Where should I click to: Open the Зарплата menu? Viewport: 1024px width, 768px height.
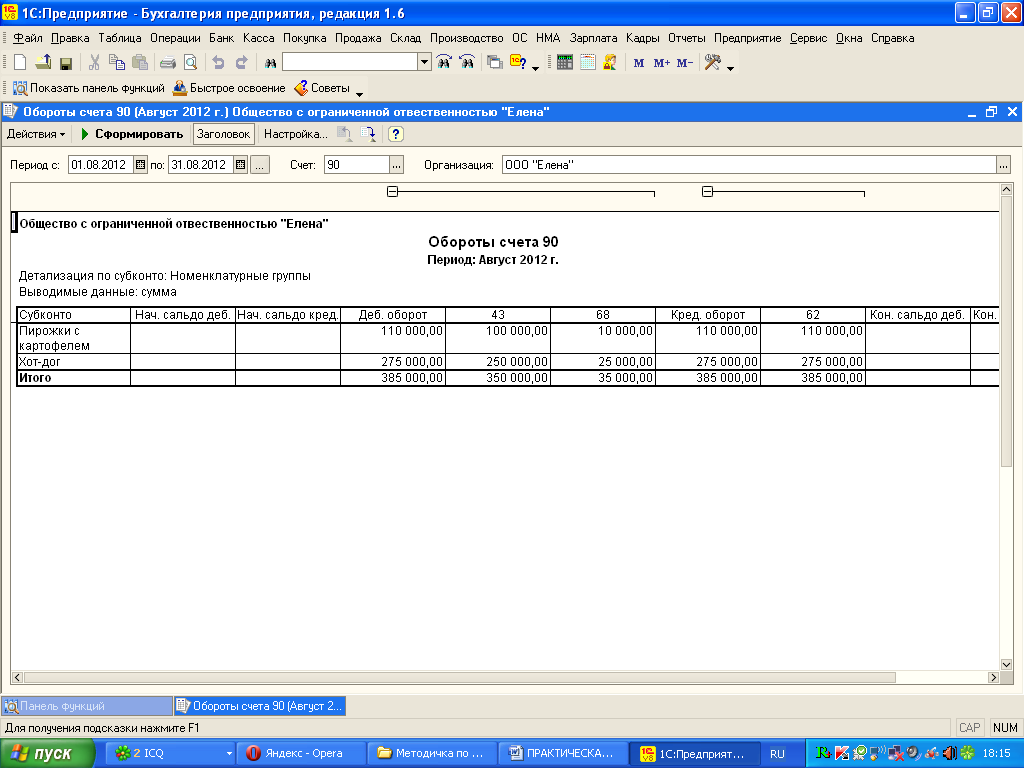(593, 38)
